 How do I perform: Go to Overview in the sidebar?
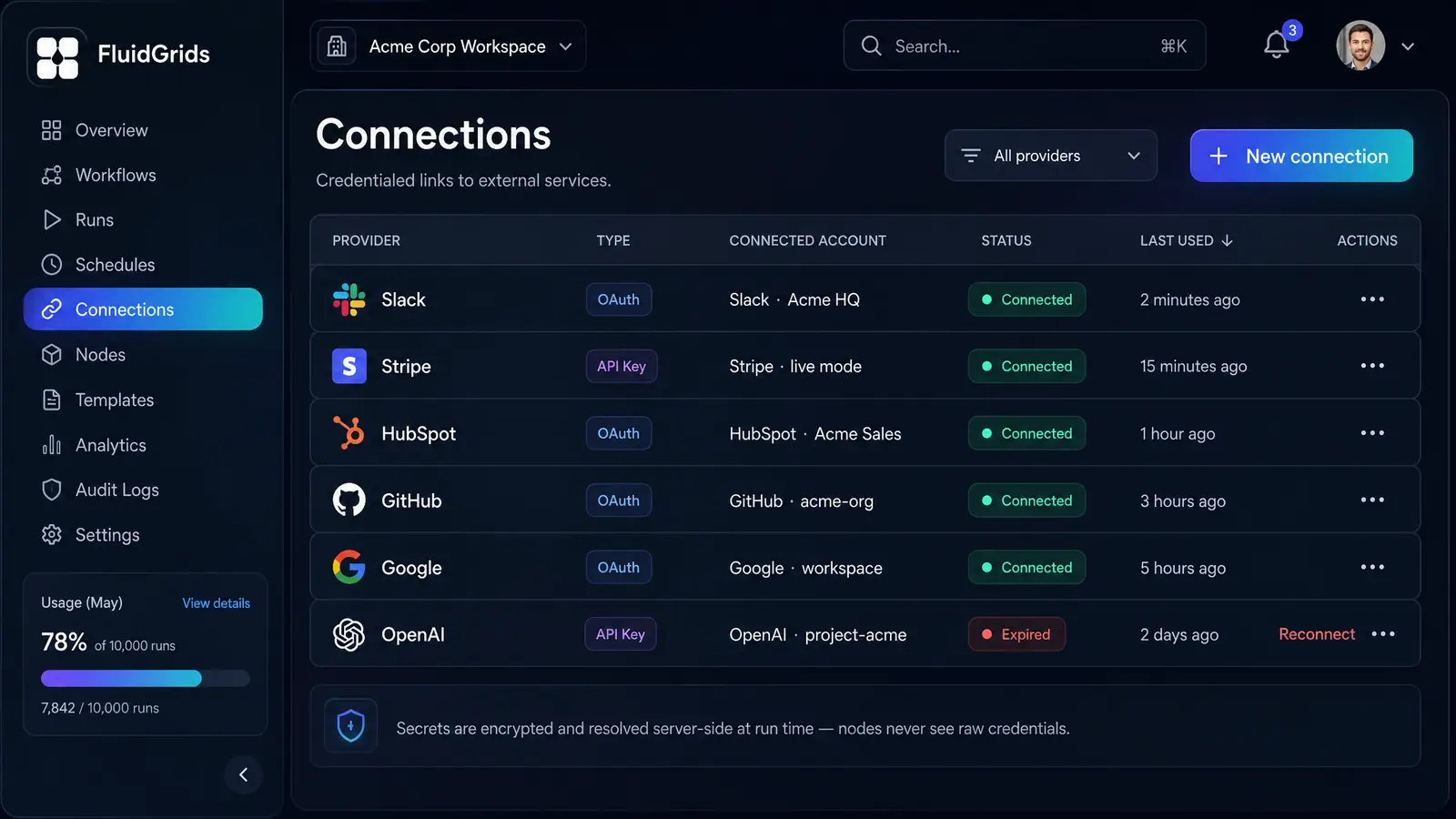pyautogui.click(x=143, y=130)
